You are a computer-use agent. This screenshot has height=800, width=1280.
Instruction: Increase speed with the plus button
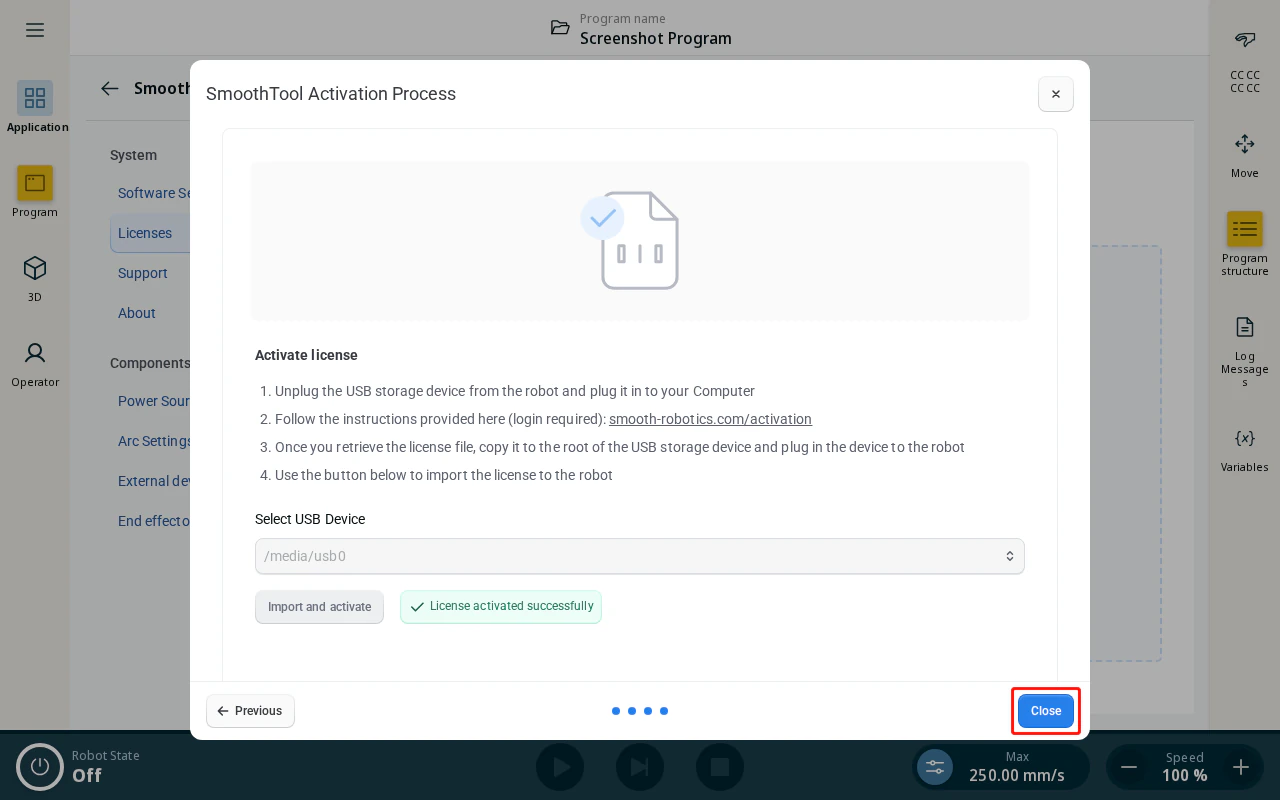1241,767
